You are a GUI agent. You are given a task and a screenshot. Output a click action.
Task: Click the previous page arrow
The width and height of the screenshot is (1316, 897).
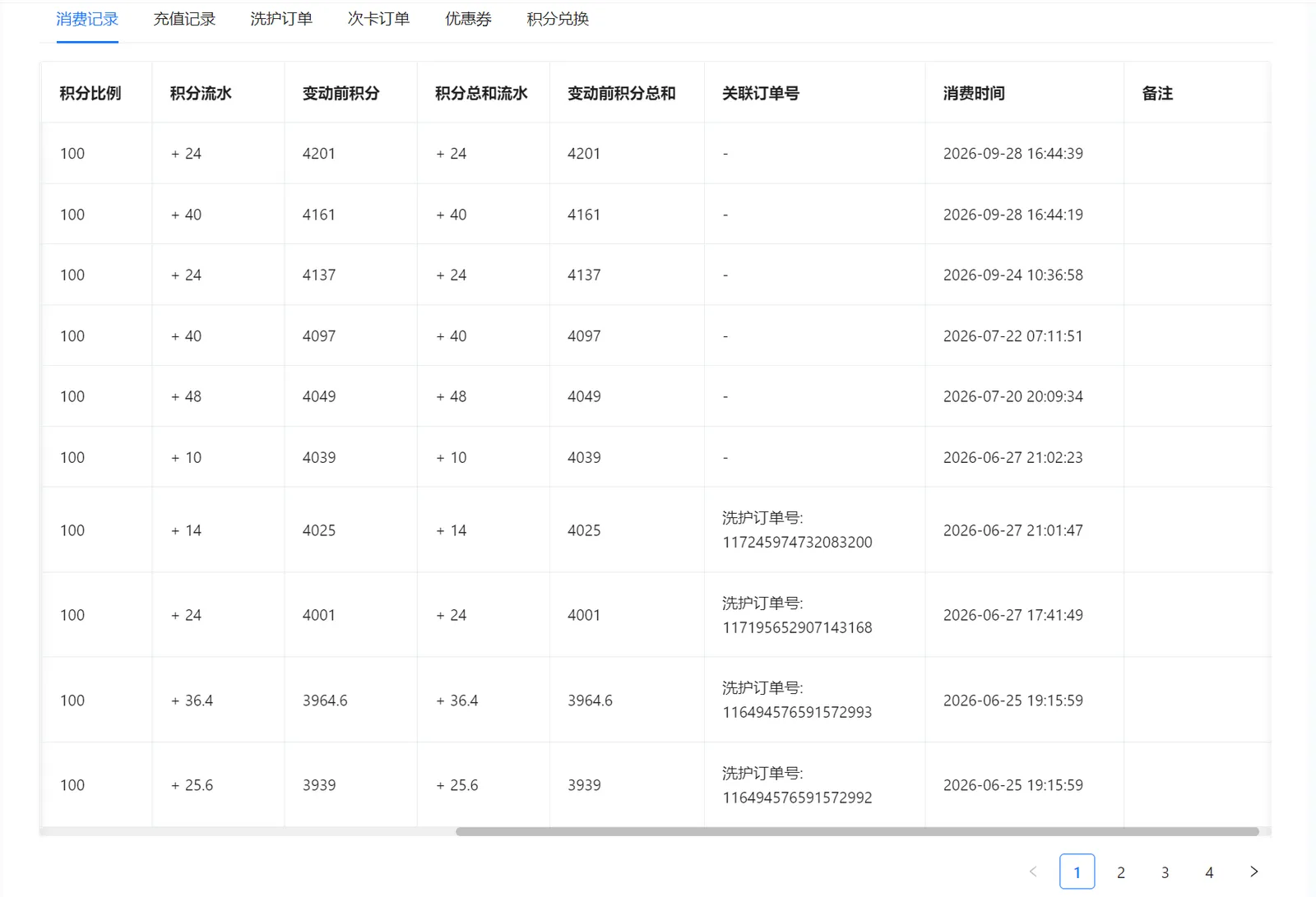[1033, 872]
